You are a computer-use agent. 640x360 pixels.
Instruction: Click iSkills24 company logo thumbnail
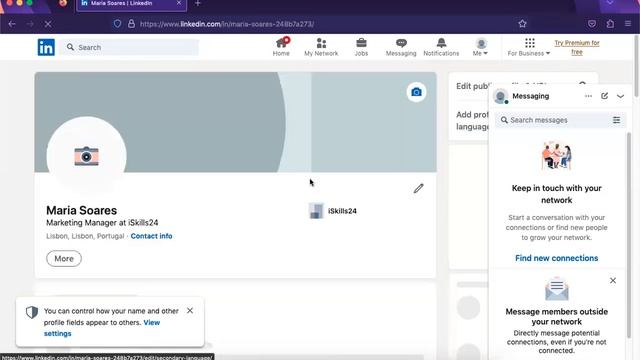click(316, 211)
